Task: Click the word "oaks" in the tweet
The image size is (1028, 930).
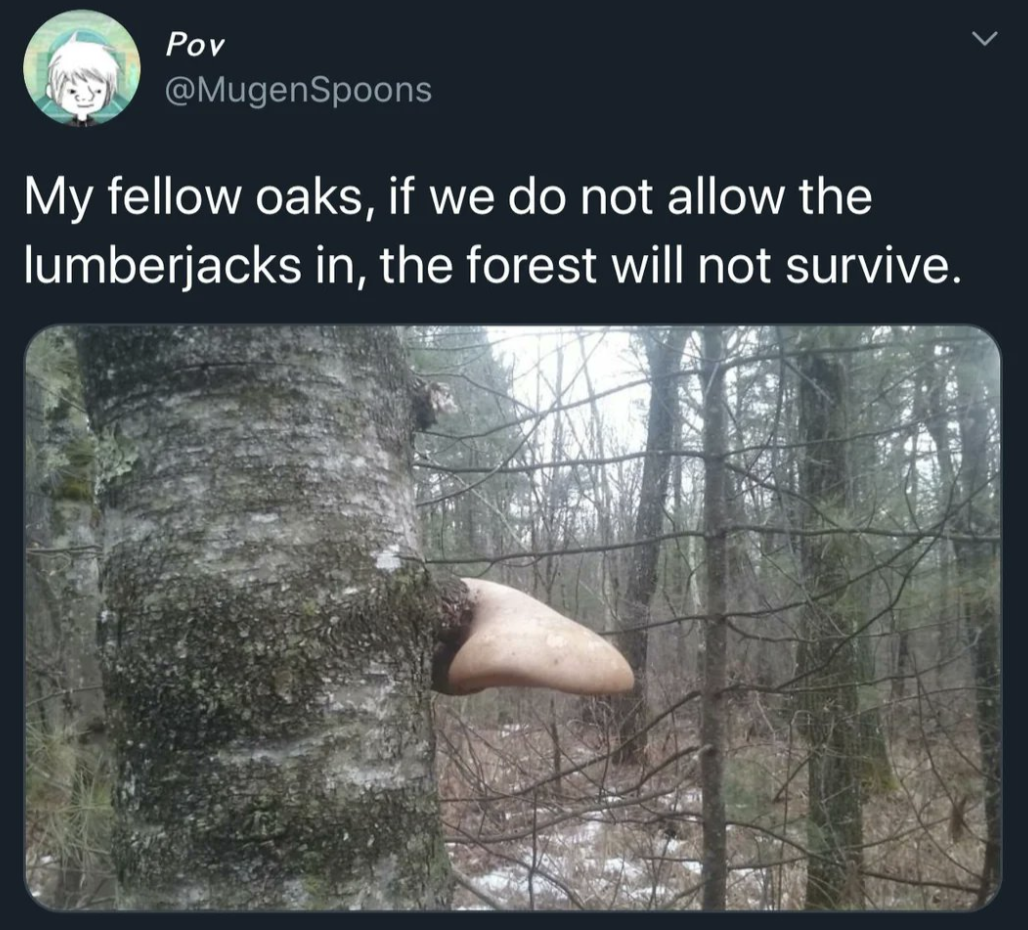Action: point(309,197)
